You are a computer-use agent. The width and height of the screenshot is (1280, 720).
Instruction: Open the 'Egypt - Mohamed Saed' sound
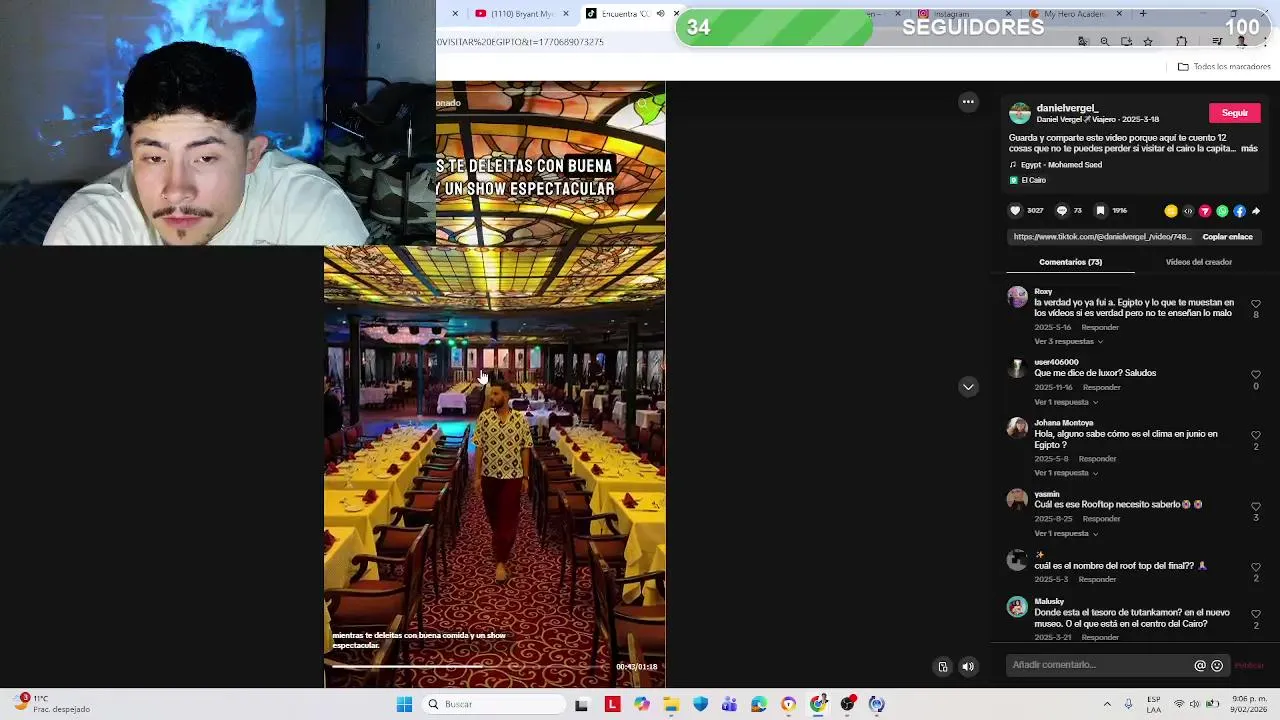pos(1061,165)
